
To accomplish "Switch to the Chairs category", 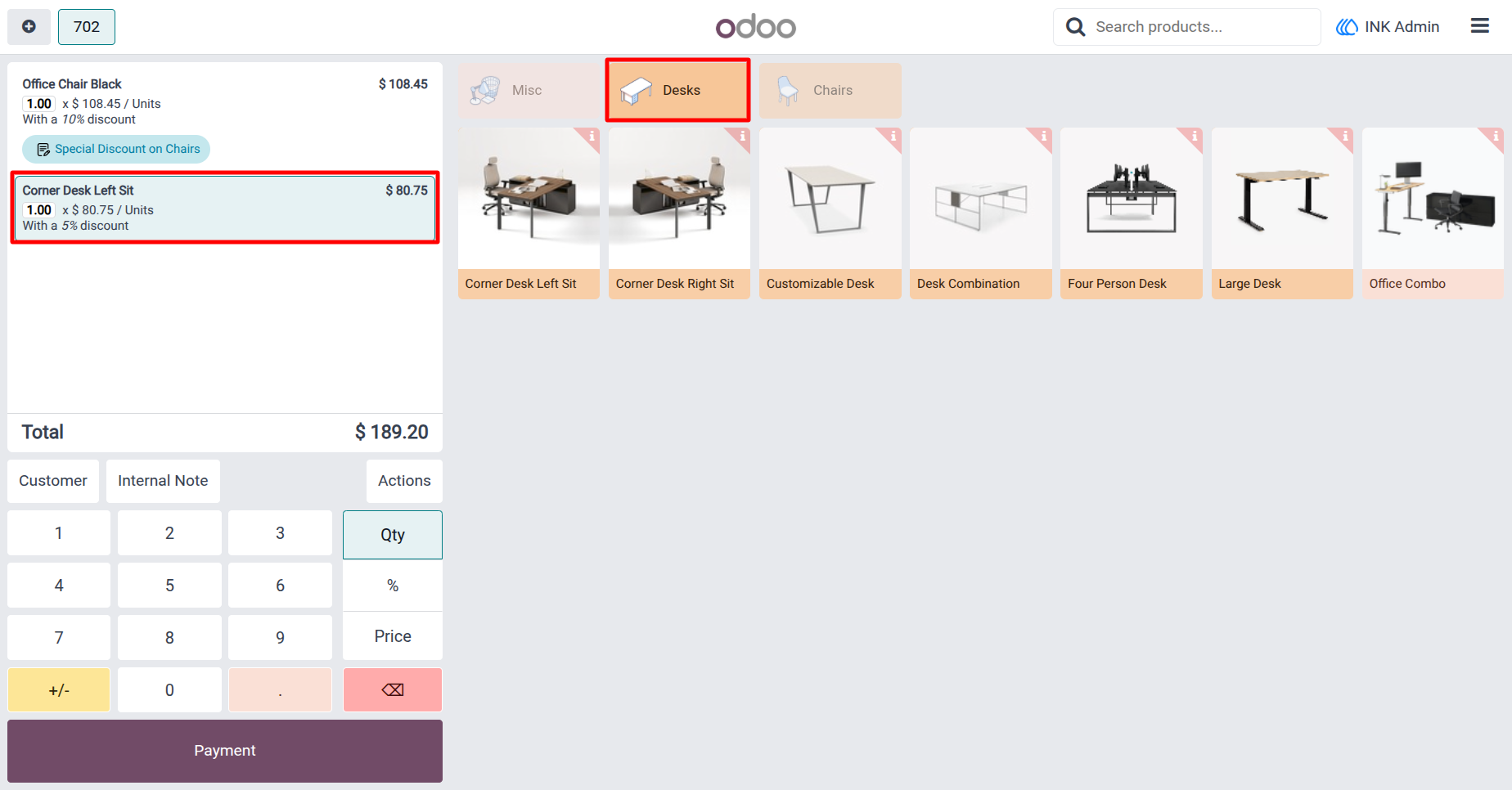I will [x=830, y=90].
